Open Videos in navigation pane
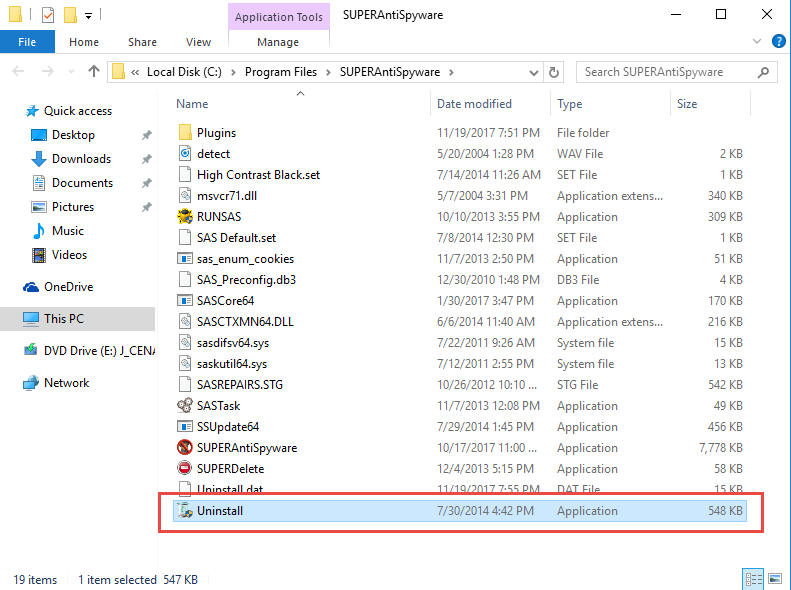The image size is (791, 590). click(x=69, y=255)
